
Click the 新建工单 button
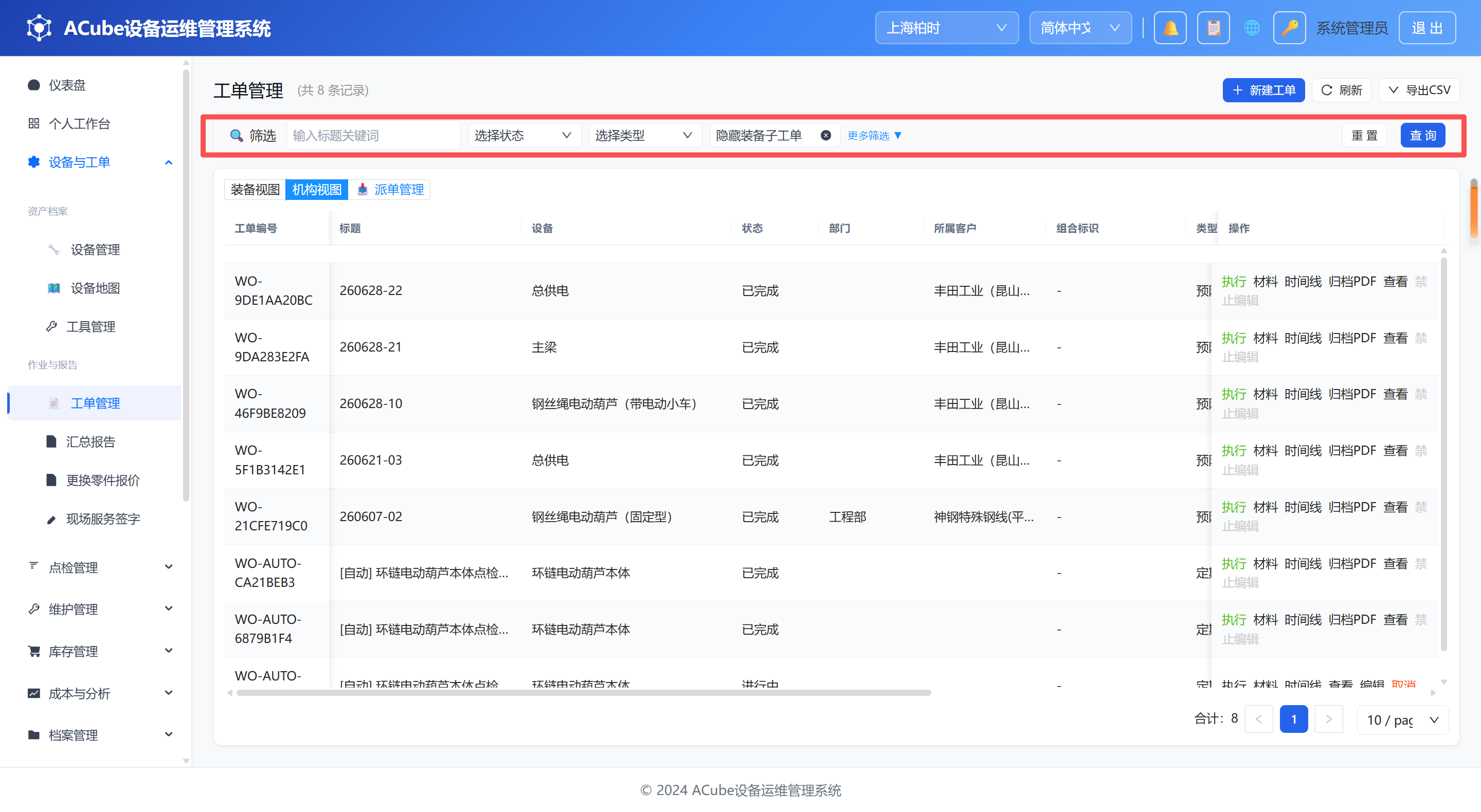1263,90
